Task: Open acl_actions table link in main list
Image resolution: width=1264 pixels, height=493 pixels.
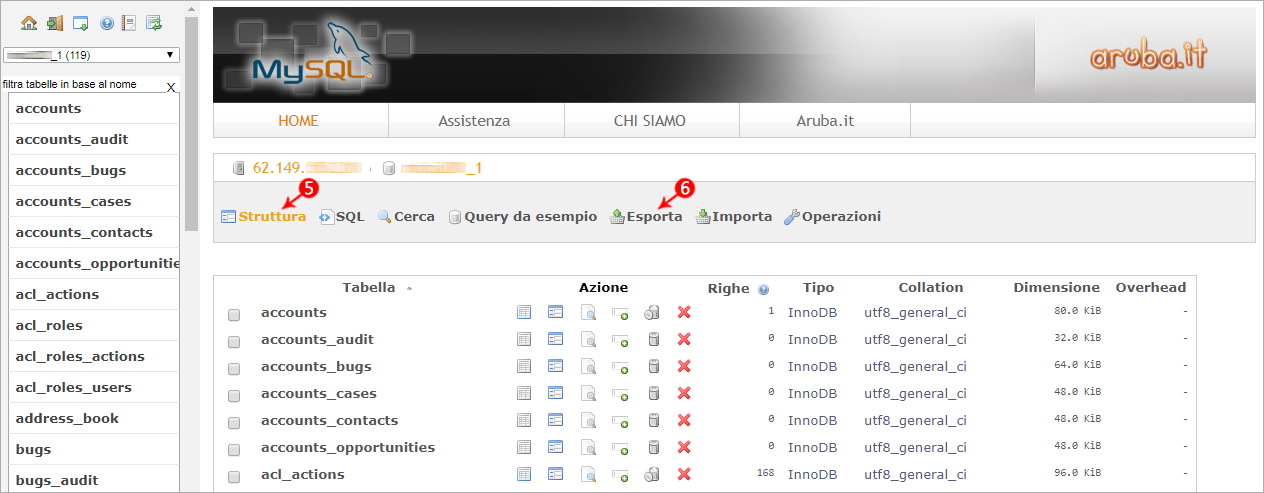Action: [x=302, y=475]
